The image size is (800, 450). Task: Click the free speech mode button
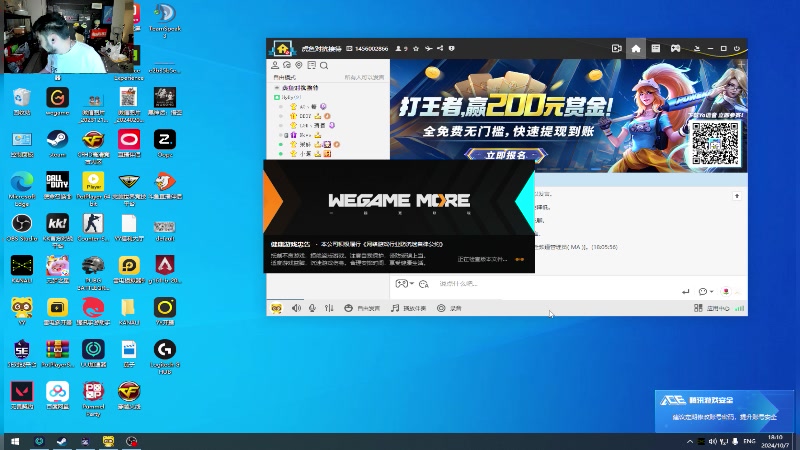point(362,308)
